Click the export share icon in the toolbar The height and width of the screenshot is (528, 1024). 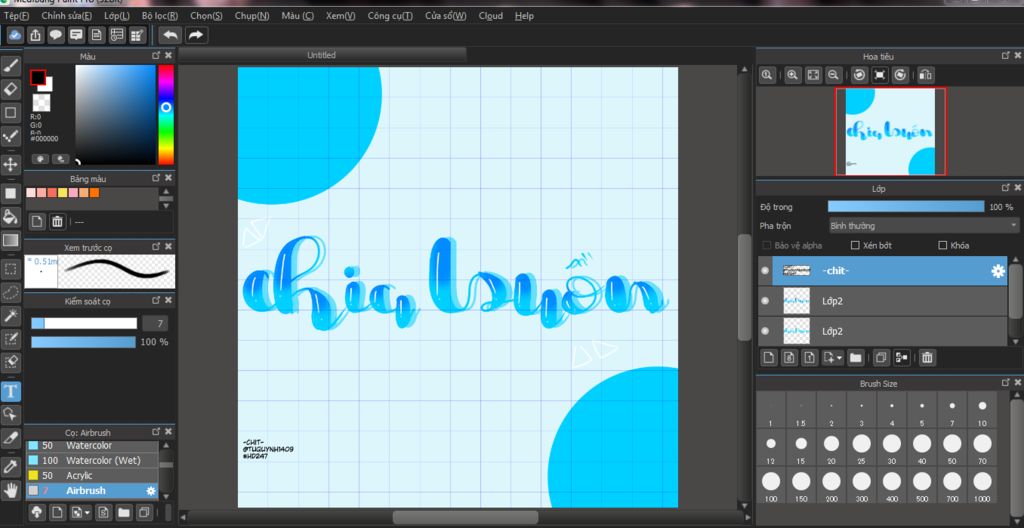35,35
